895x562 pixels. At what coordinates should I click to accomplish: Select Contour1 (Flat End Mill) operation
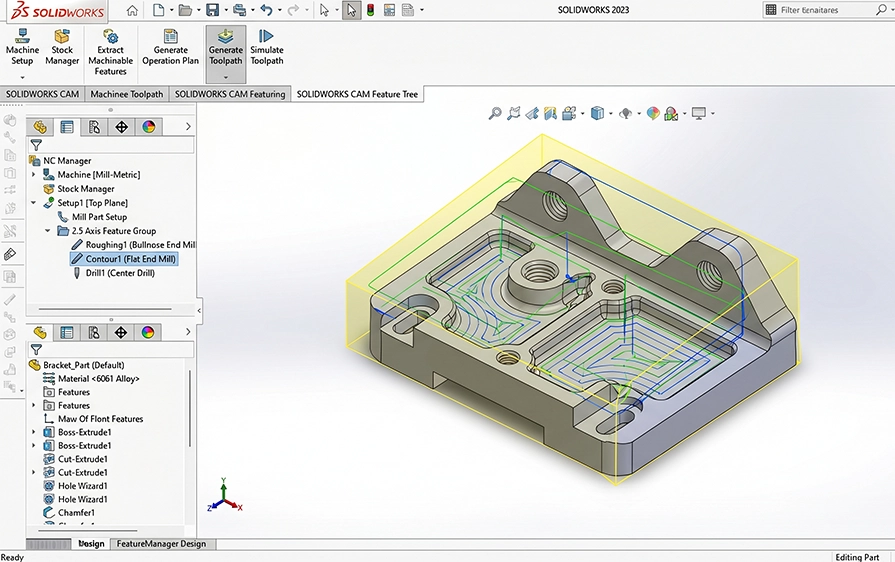coord(124,259)
